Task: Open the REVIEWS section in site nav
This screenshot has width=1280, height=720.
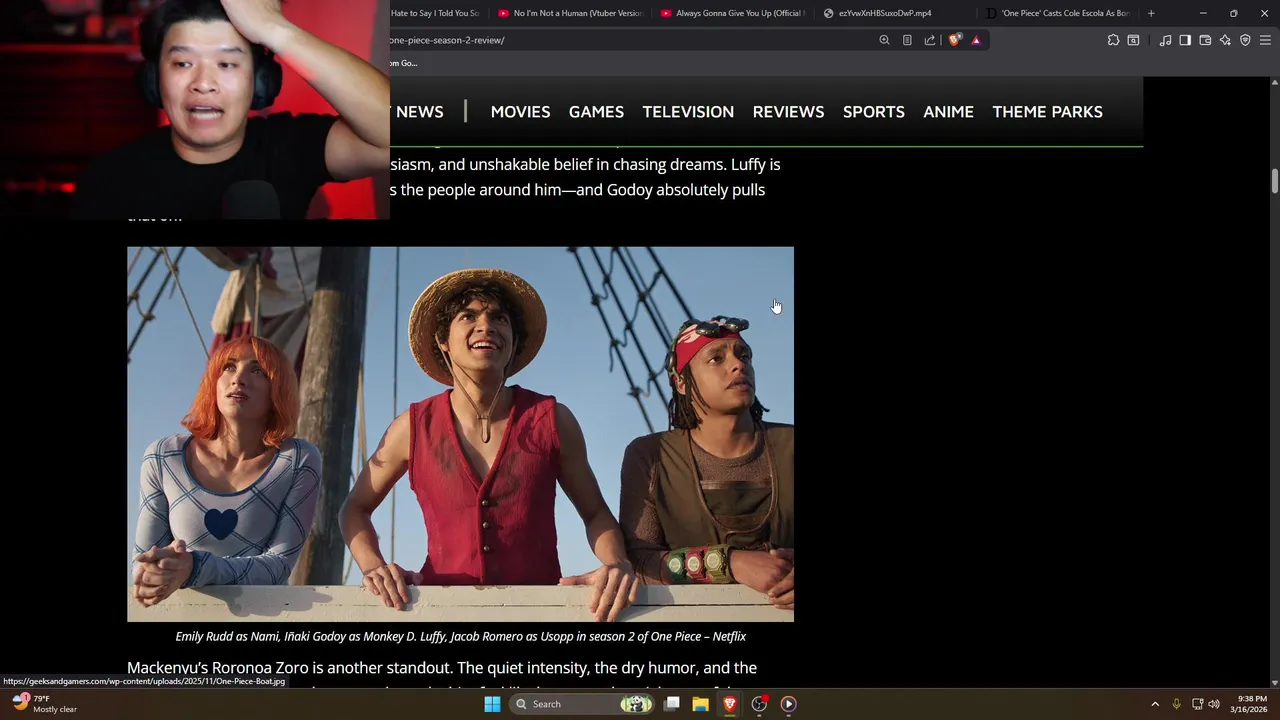Action: click(788, 112)
